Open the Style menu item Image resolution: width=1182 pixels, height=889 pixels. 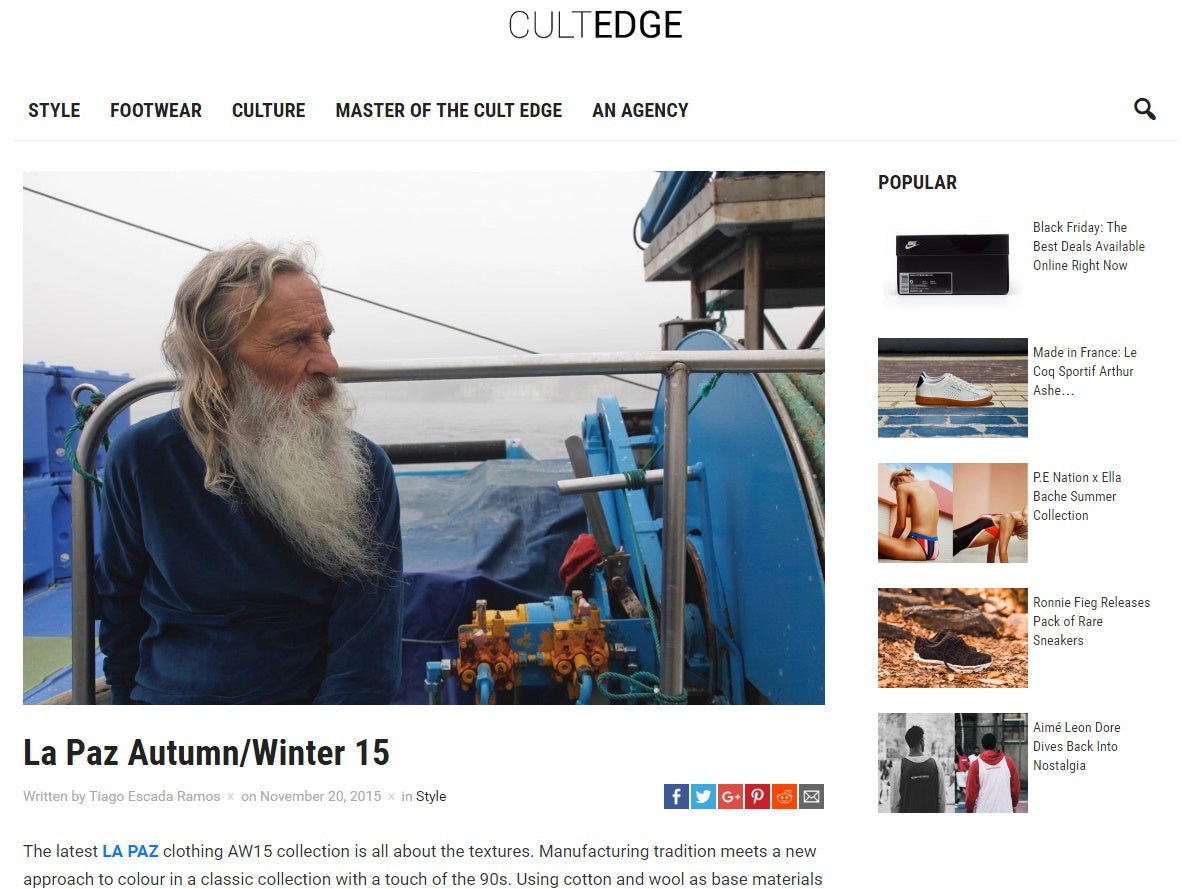(x=54, y=110)
